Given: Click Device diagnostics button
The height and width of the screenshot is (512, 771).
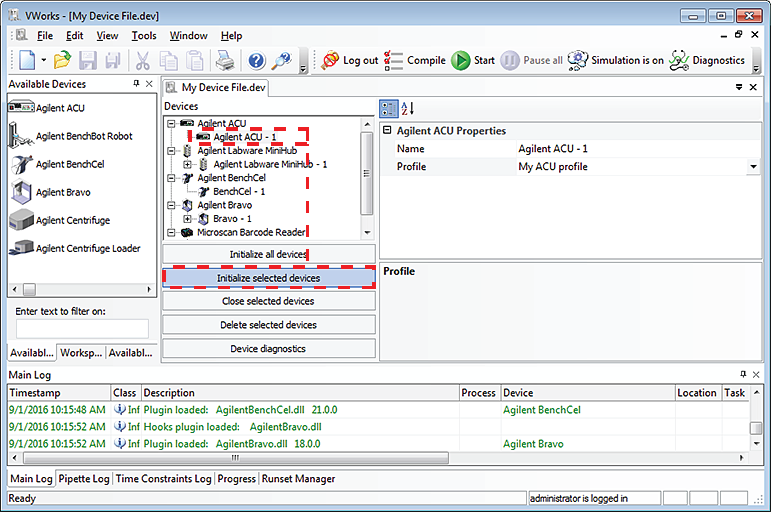Looking at the screenshot, I should click(x=269, y=349).
